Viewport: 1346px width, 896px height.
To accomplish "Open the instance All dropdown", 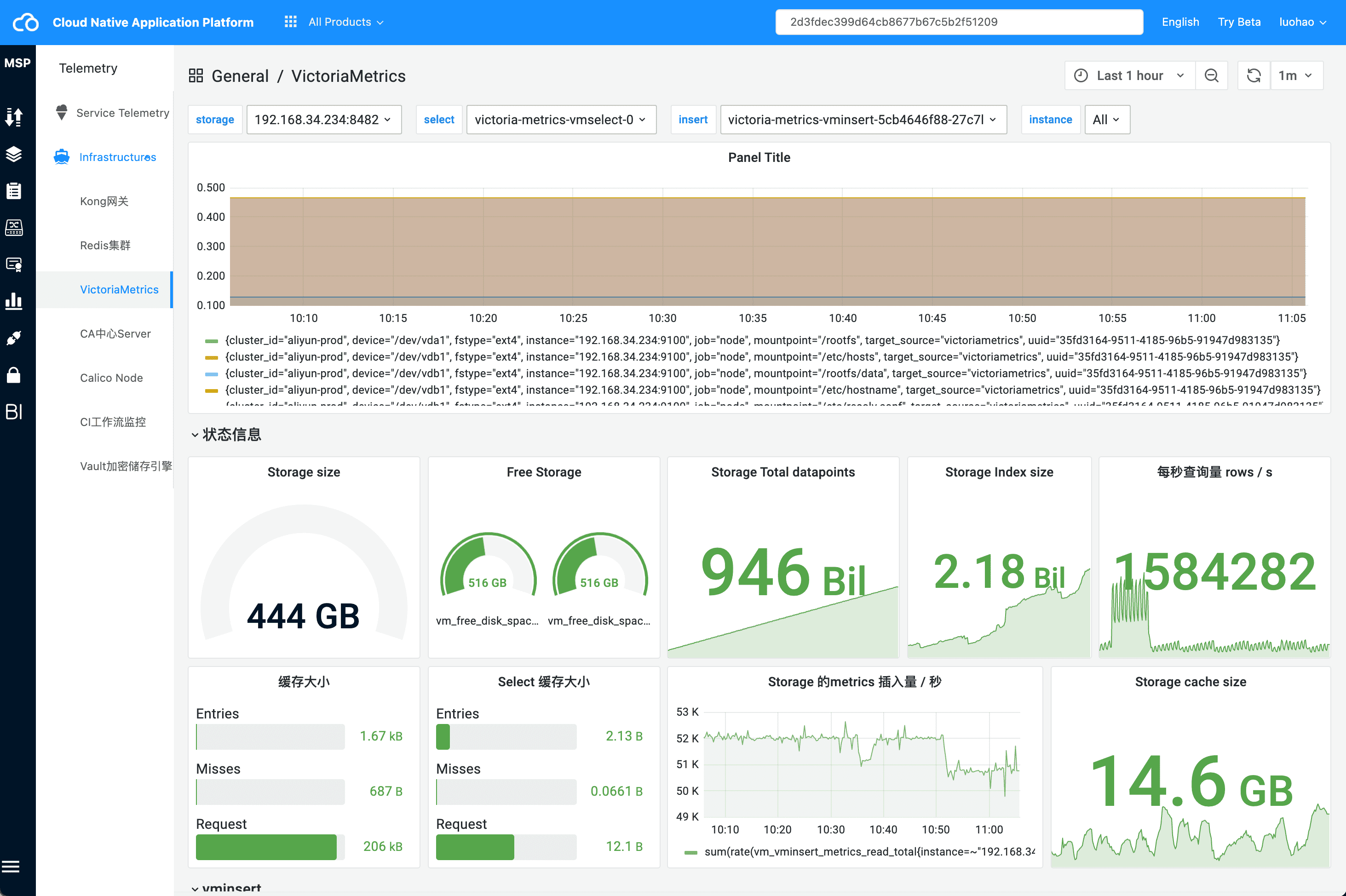I will [1107, 120].
